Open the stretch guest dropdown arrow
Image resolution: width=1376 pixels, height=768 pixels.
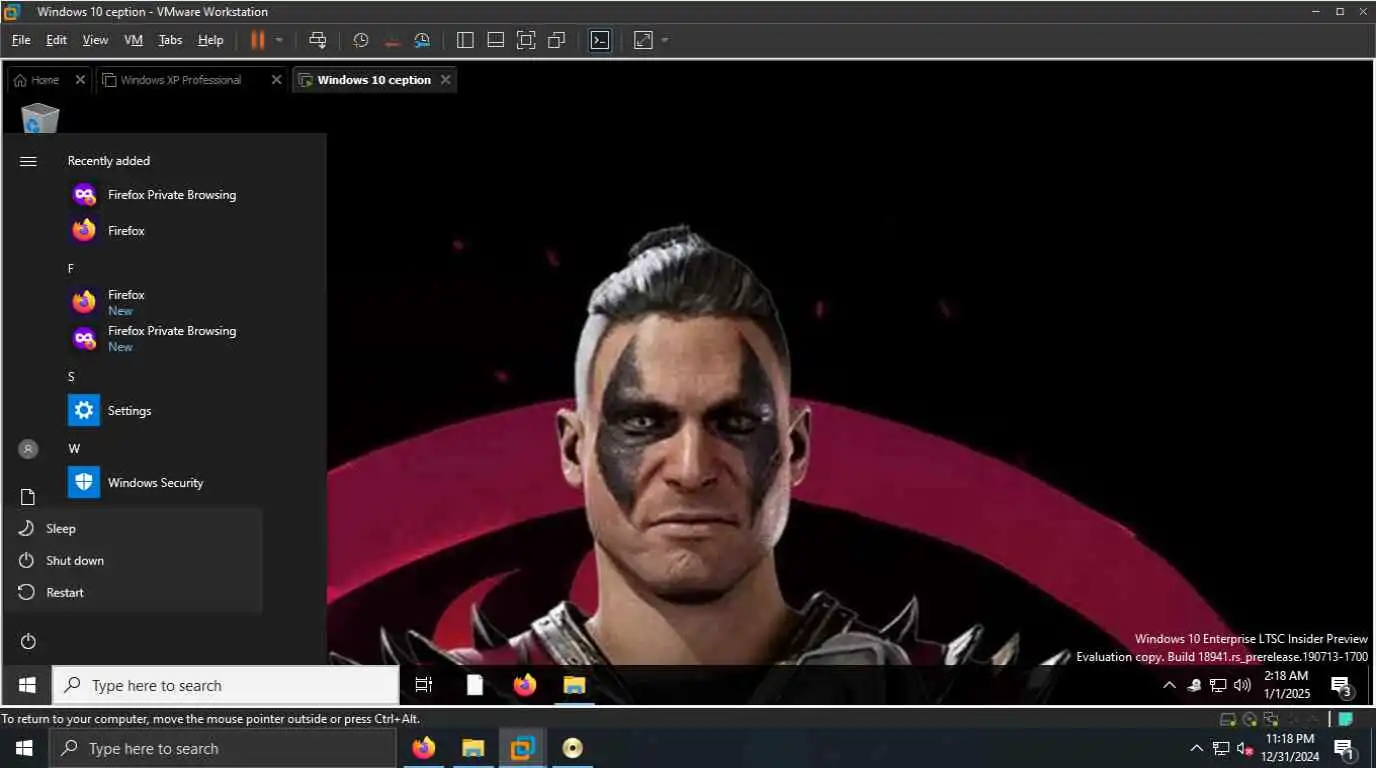click(665, 40)
